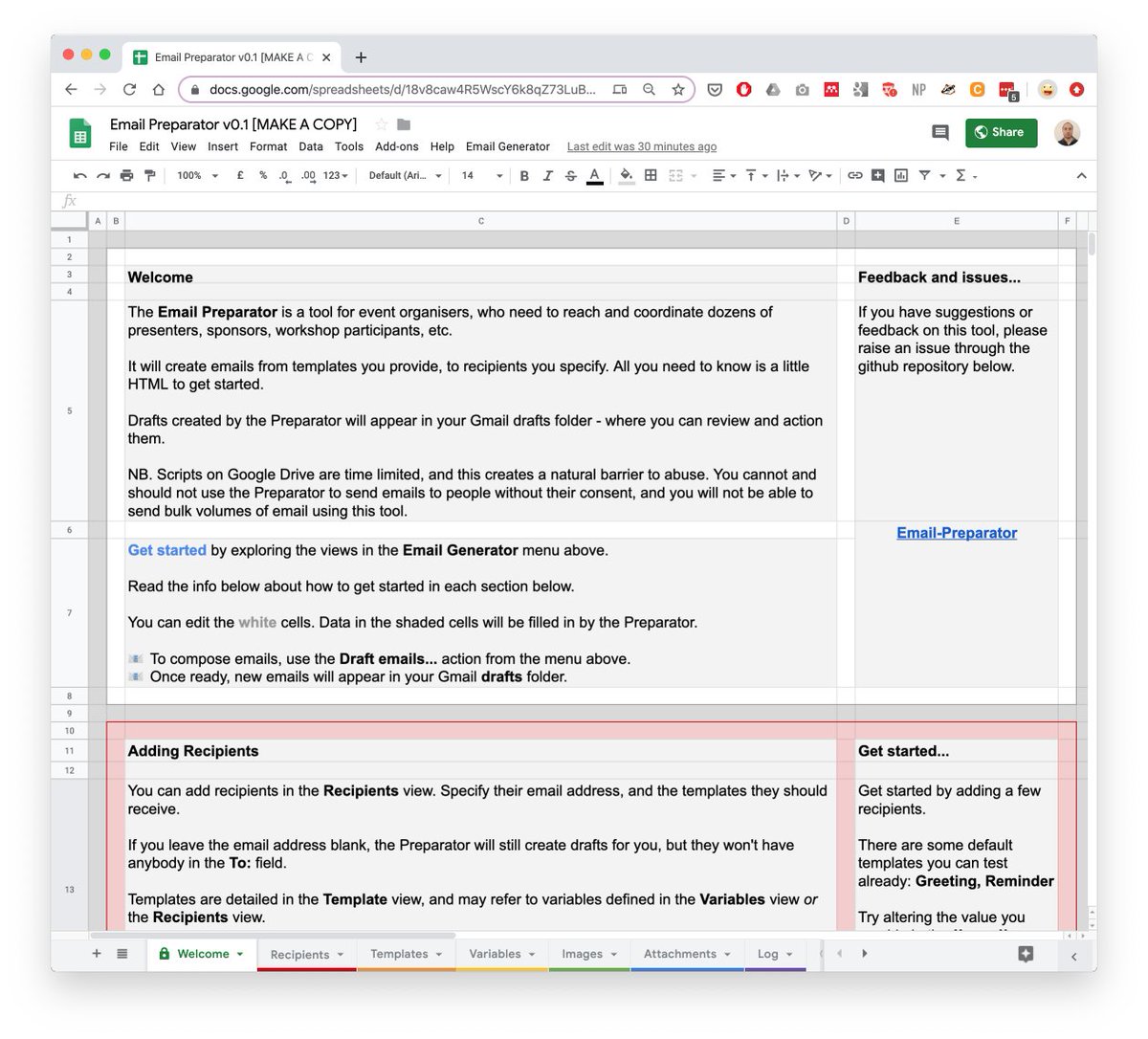Open the Google account avatar

coord(1068,132)
